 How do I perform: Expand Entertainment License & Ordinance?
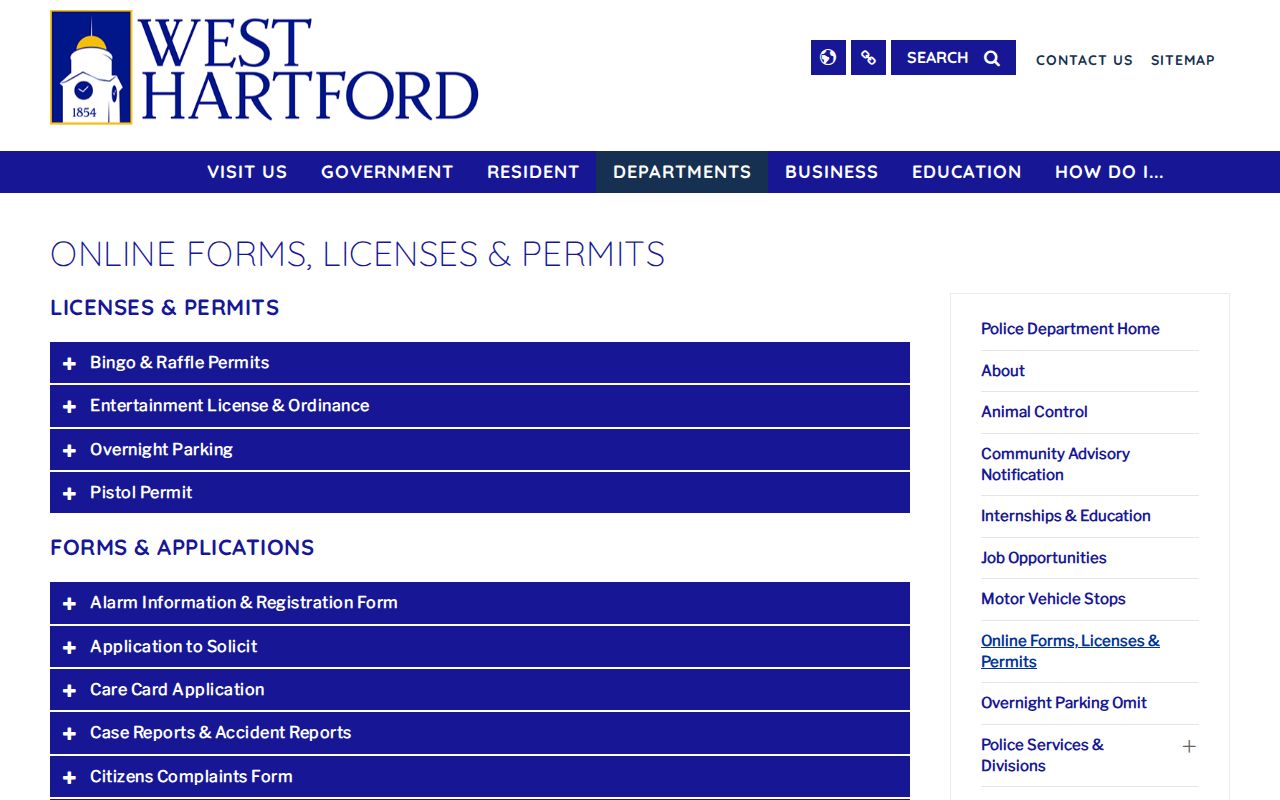coord(480,406)
